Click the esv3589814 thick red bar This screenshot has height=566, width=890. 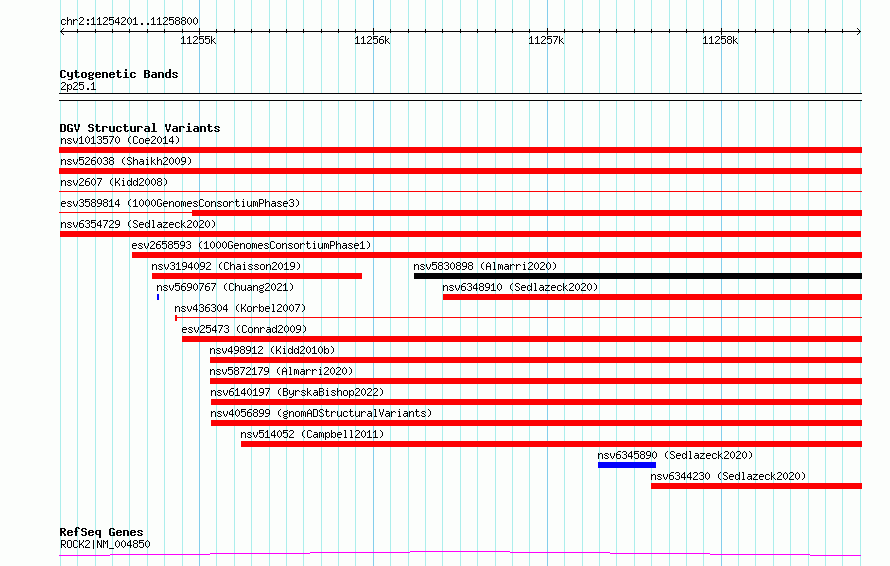527,213
